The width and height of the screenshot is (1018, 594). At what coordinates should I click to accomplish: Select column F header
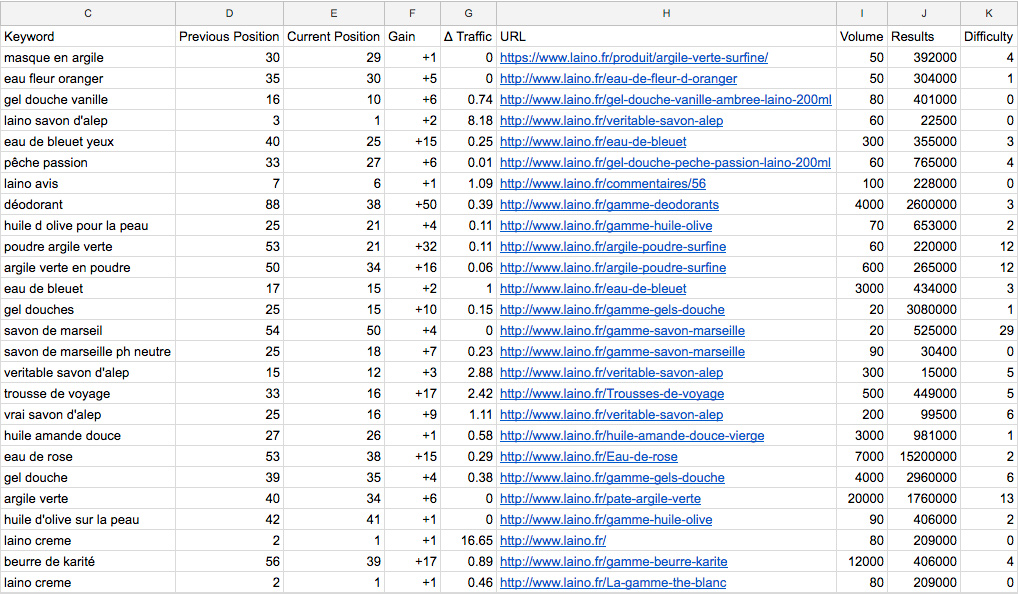(x=412, y=13)
